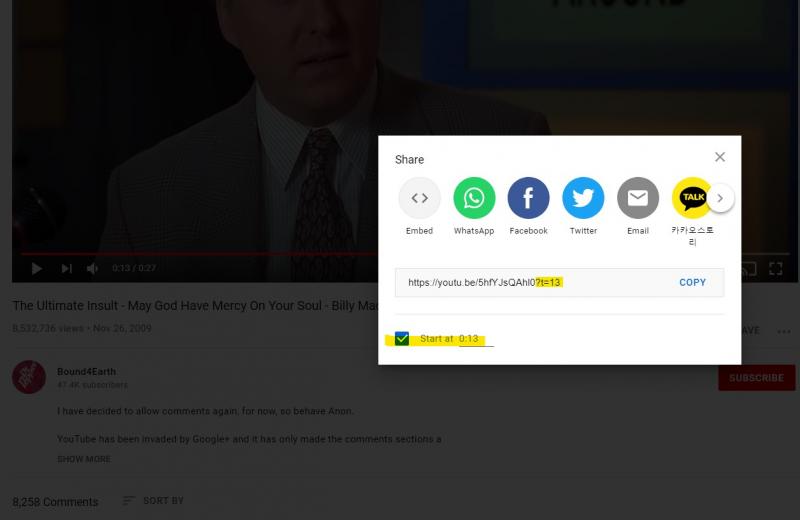Share the video on Twitter

(583, 198)
